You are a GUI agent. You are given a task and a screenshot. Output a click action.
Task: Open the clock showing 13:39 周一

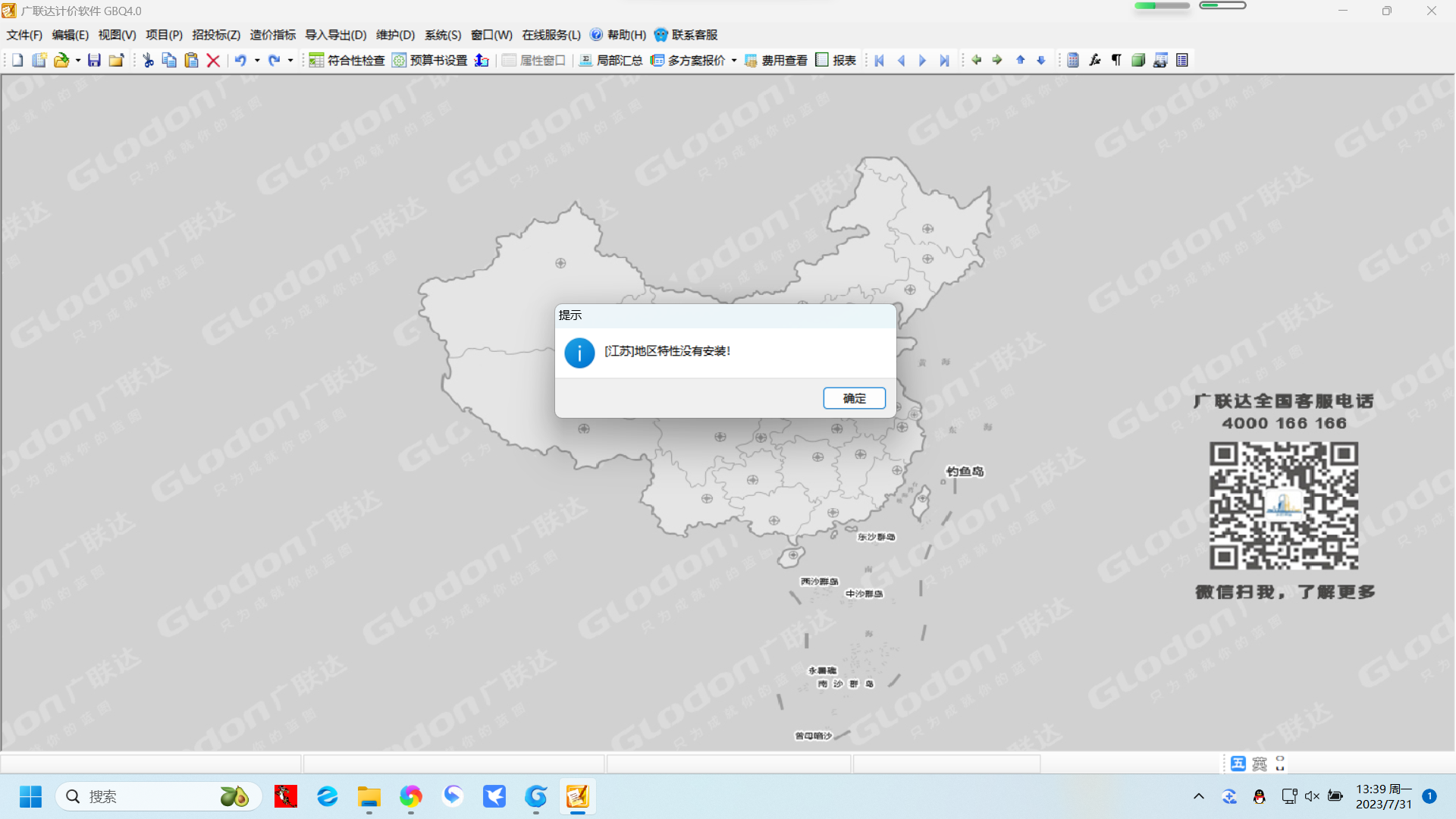coord(1384,796)
